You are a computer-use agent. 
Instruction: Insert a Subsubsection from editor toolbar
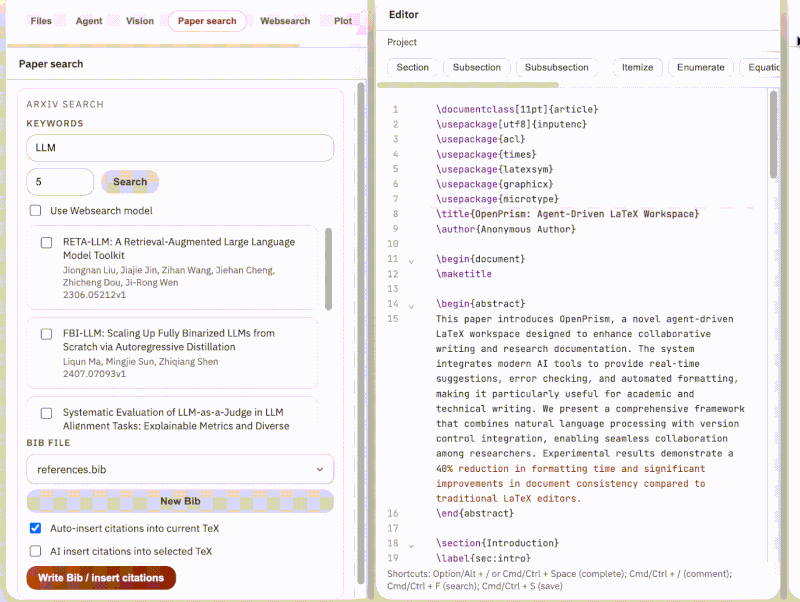557,67
